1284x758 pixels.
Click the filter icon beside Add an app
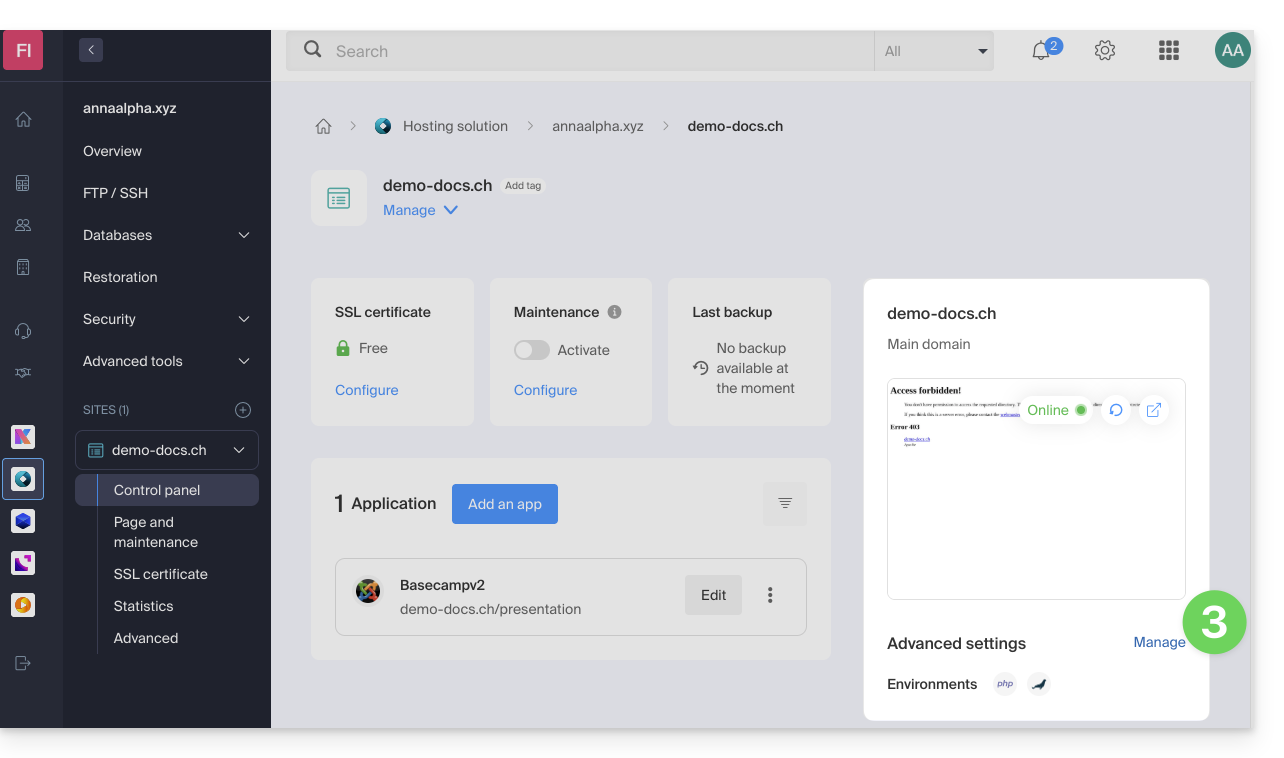tap(784, 504)
